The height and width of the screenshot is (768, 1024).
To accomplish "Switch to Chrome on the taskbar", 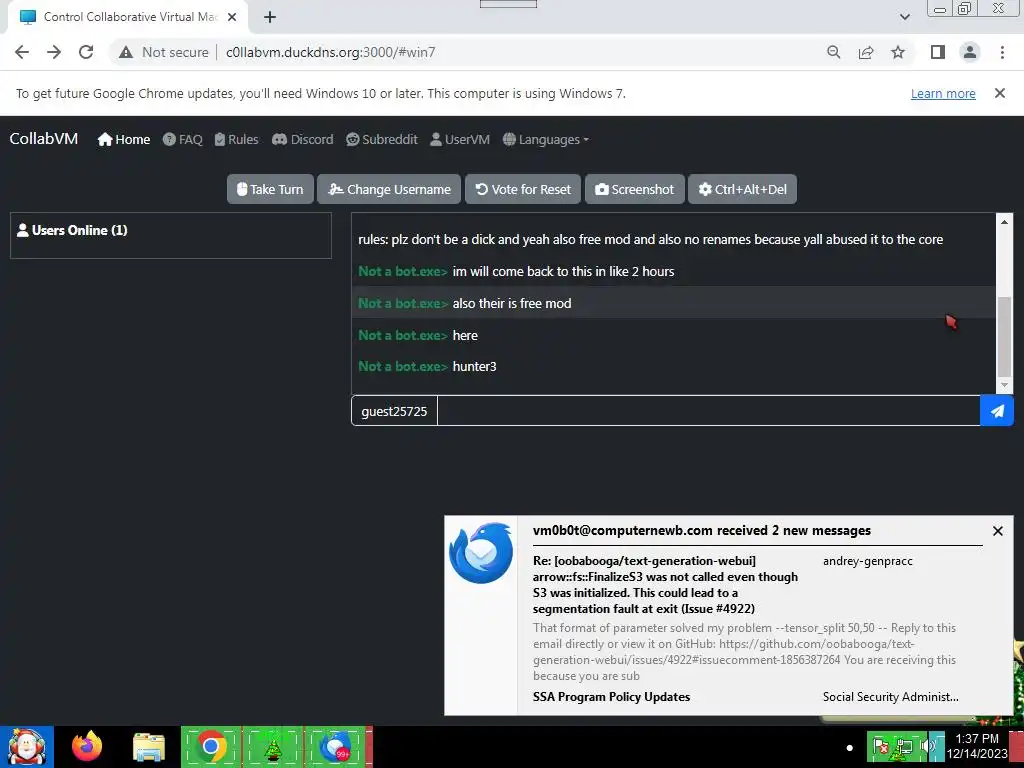I will [211, 747].
